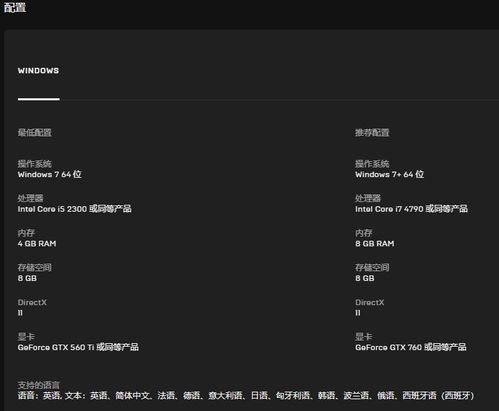Click the minimum 存储空间 '8 GB' value
This screenshot has width=499, height=411.
27,278
